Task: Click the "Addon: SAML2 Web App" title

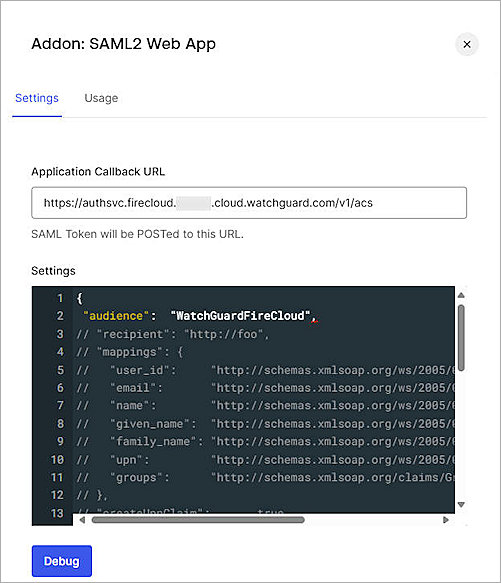Action: click(123, 44)
